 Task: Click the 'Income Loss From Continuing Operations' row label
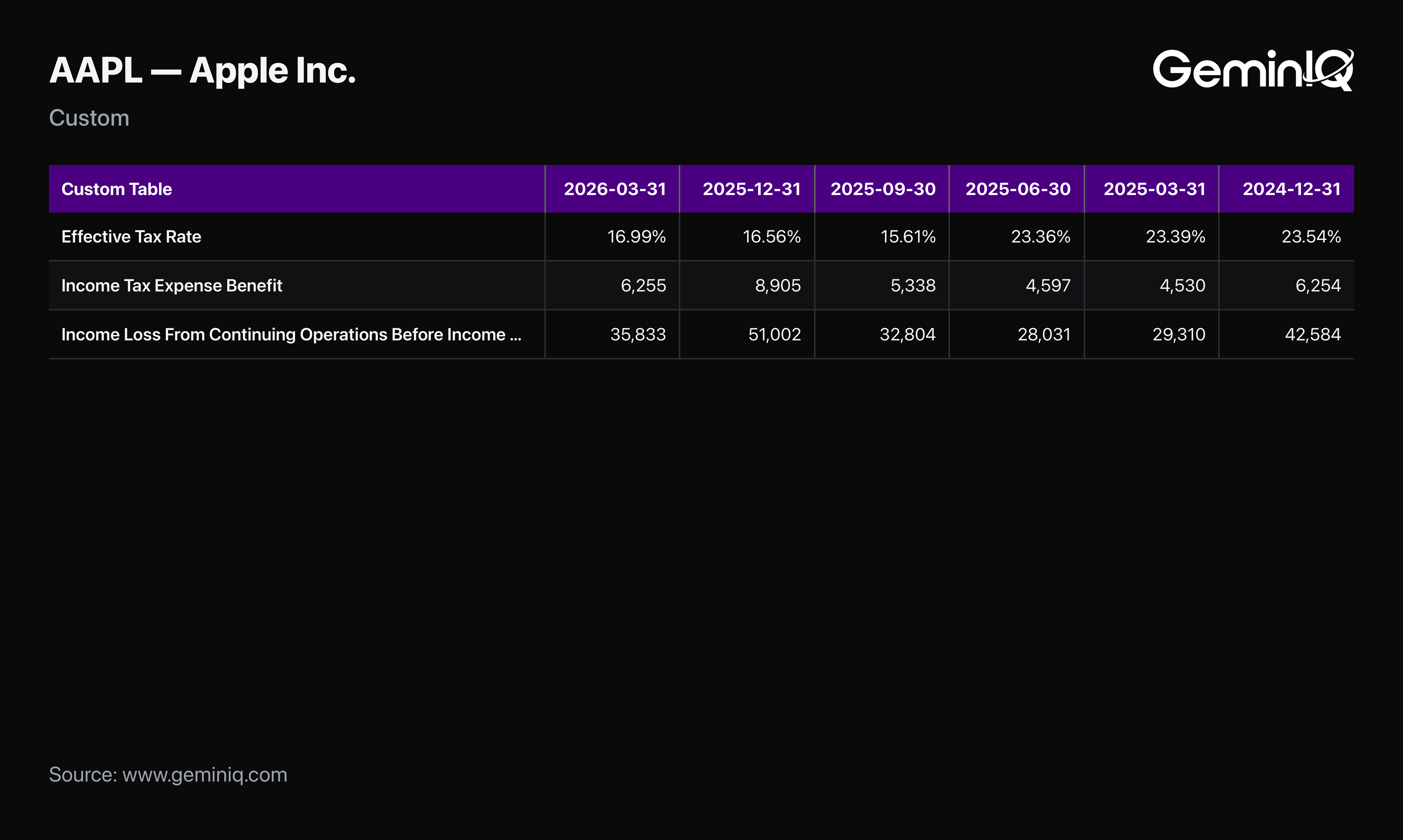point(292,335)
